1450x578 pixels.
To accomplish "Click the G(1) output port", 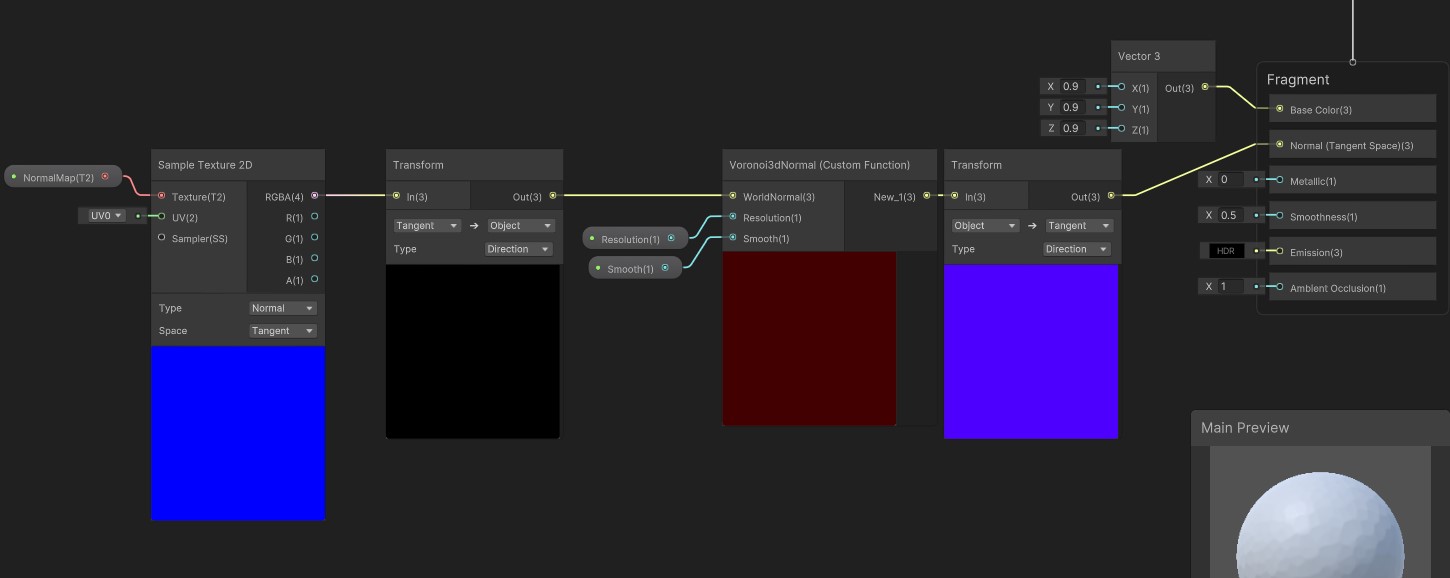I will [314, 237].
